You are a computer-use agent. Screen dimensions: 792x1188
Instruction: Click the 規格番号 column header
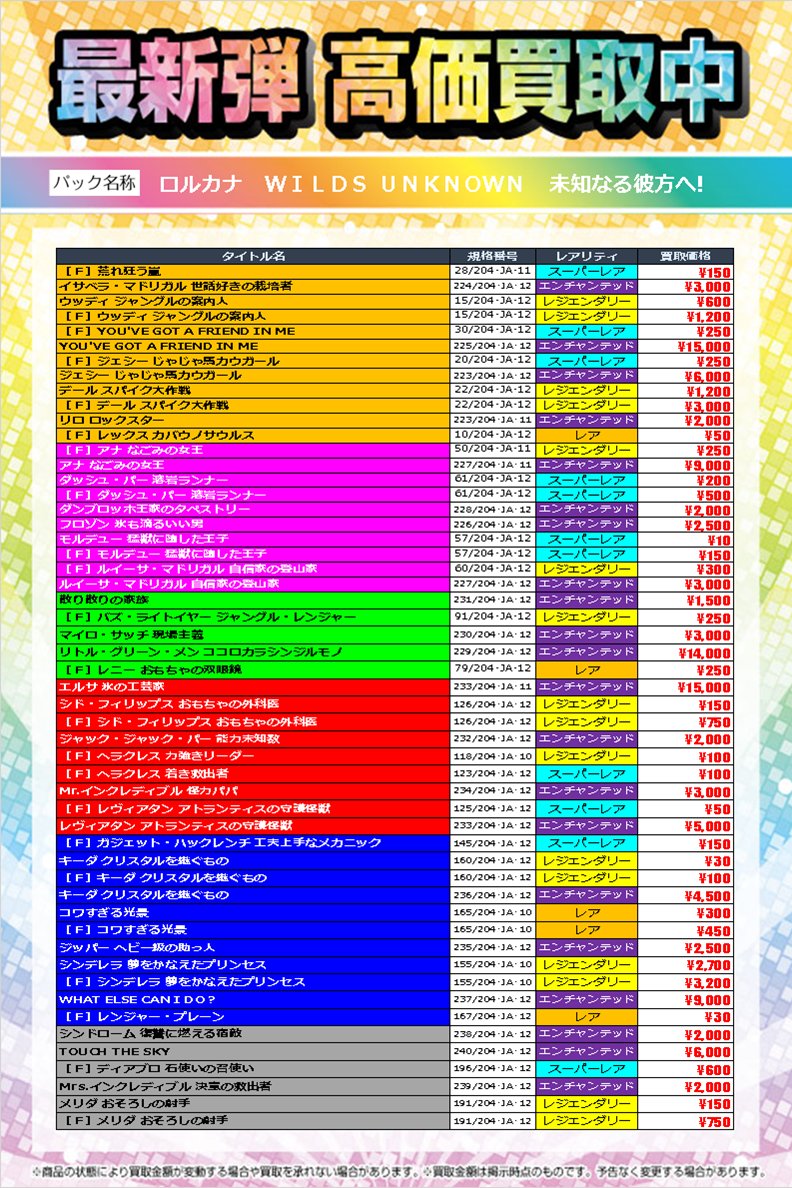[493, 256]
